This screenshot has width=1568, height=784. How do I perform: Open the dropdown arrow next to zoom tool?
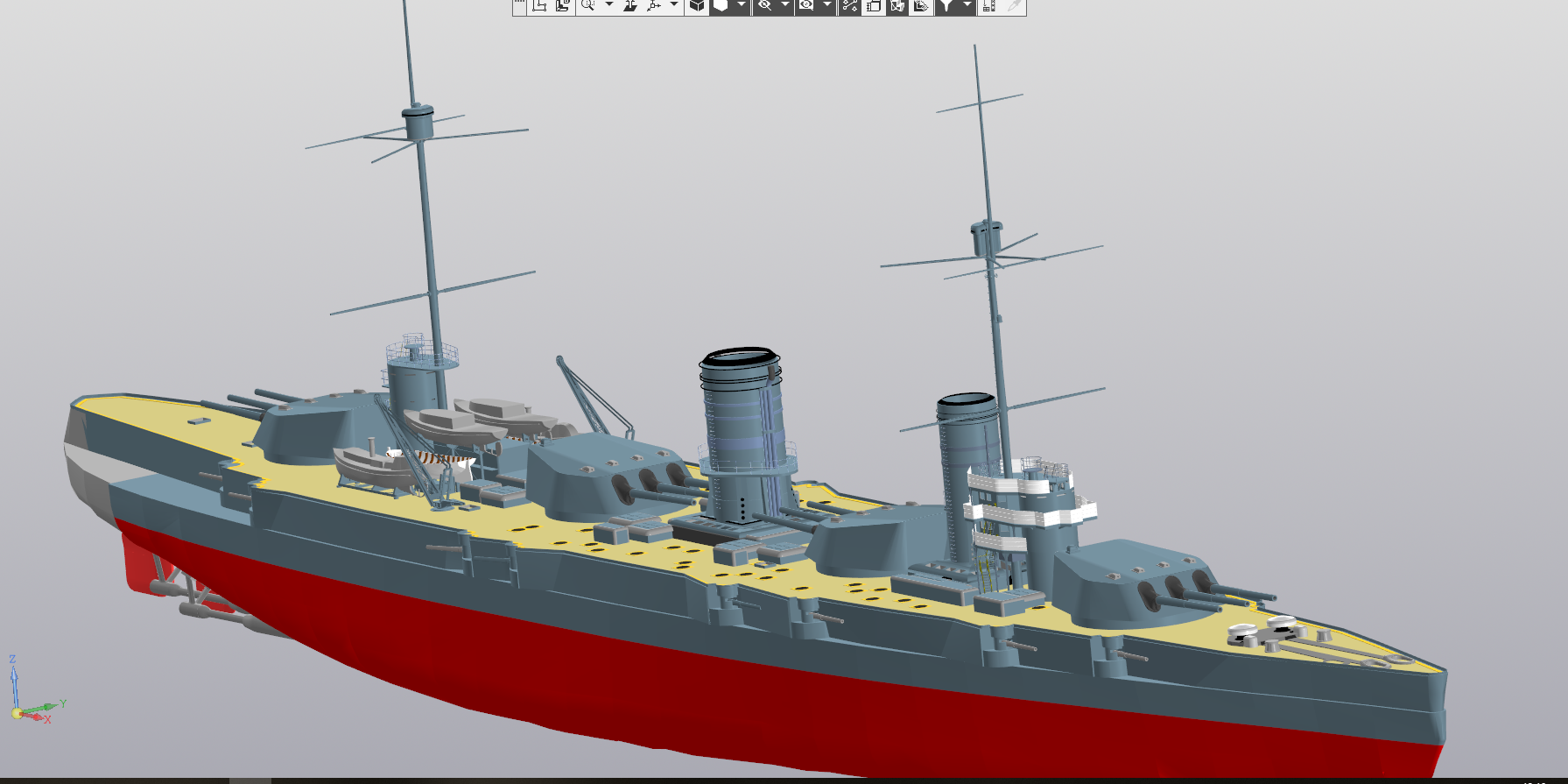click(x=609, y=5)
